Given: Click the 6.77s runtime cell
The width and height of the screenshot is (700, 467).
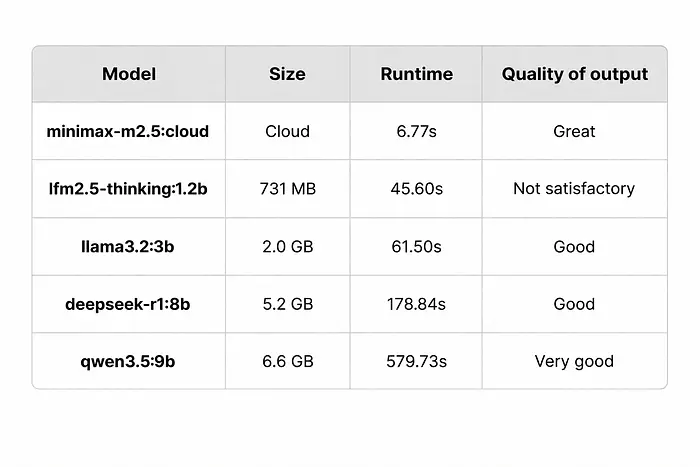Looking at the screenshot, I should pyautogui.click(x=416, y=131).
